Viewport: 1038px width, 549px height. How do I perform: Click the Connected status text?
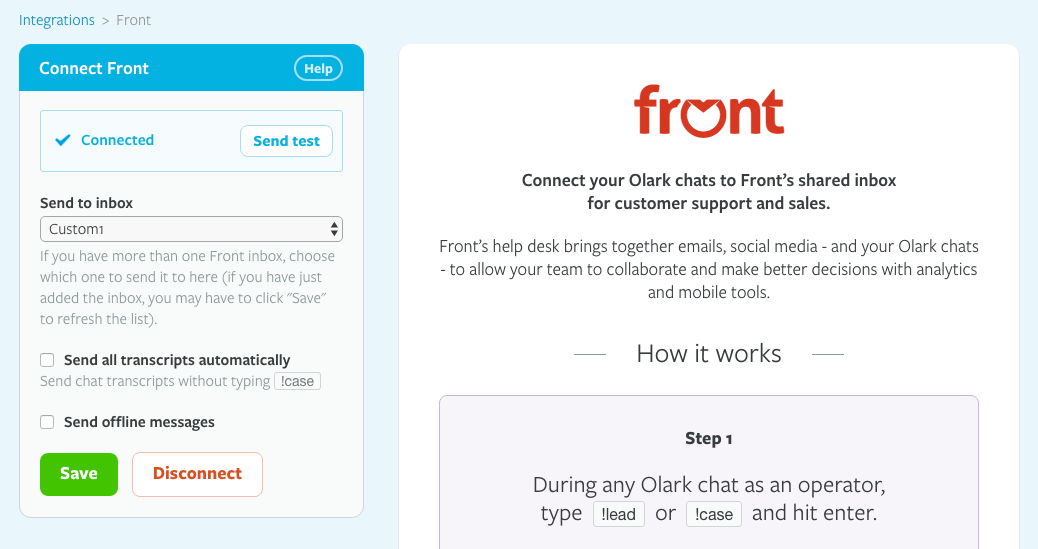point(117,140)
